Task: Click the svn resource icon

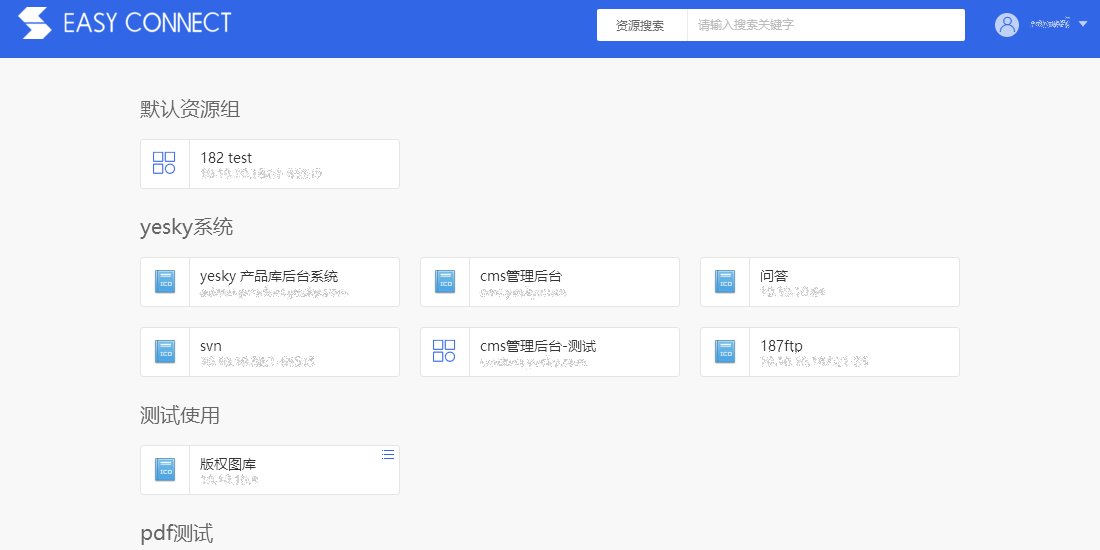Action: 165,352
